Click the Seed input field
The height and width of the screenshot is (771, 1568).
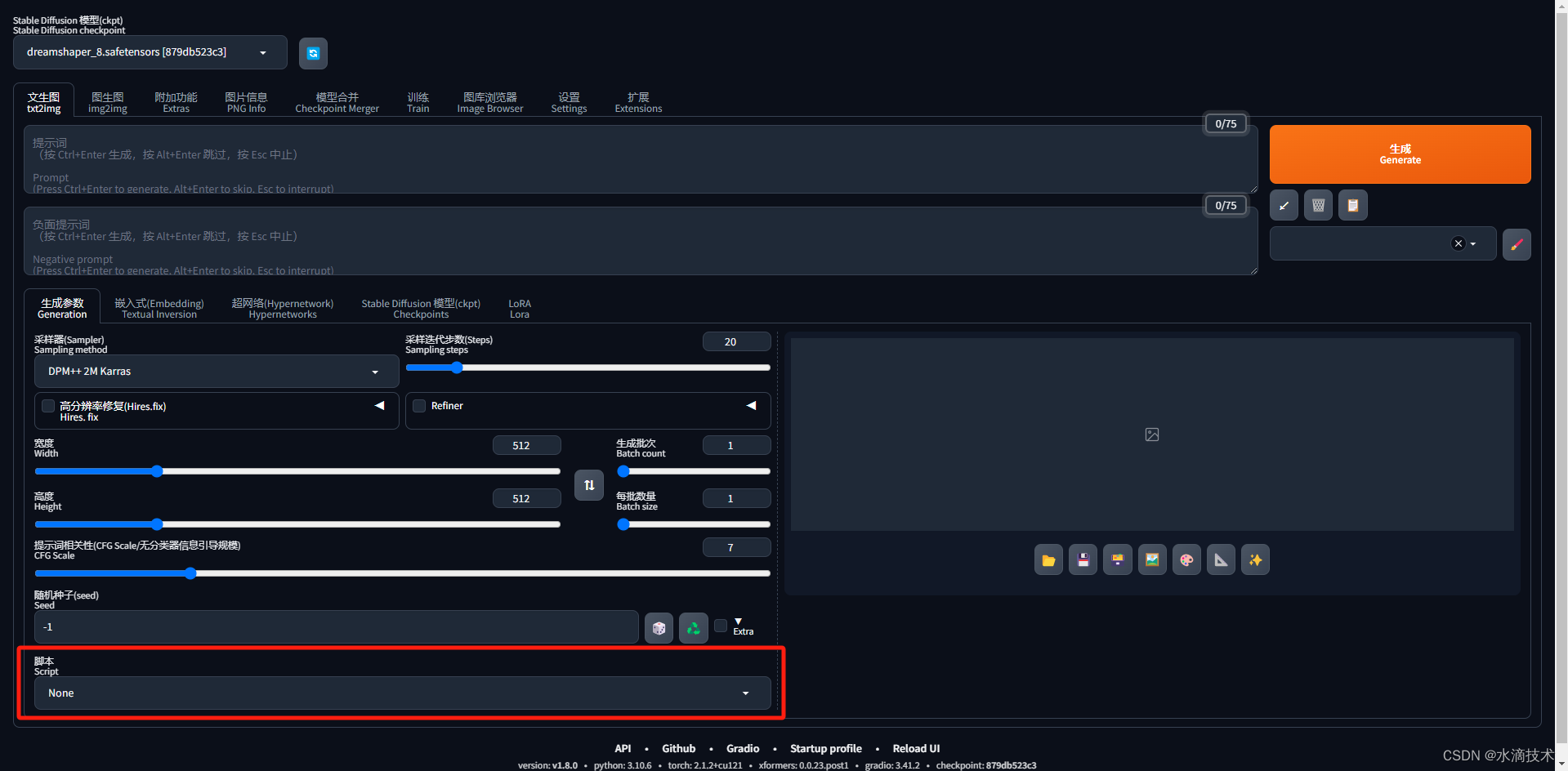(x=337, y=627)
